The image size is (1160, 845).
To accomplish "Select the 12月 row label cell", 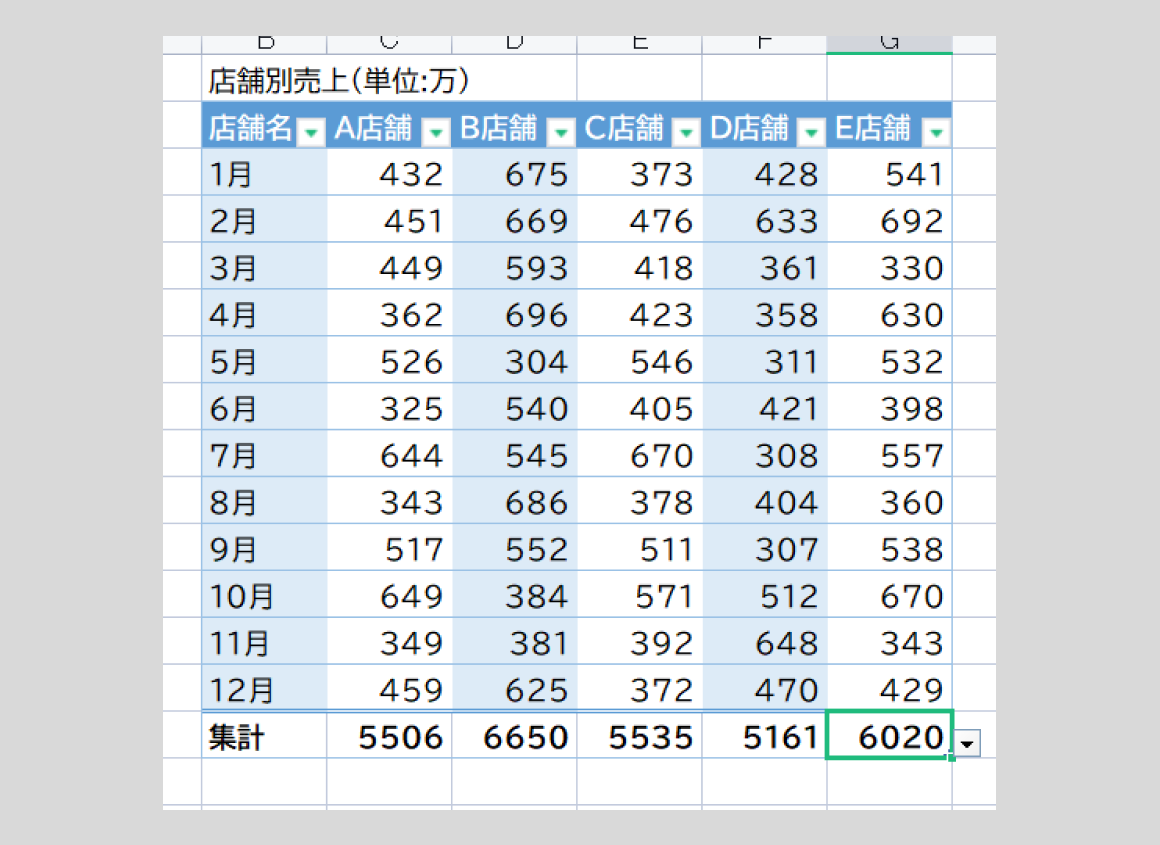I will [264, 688].
